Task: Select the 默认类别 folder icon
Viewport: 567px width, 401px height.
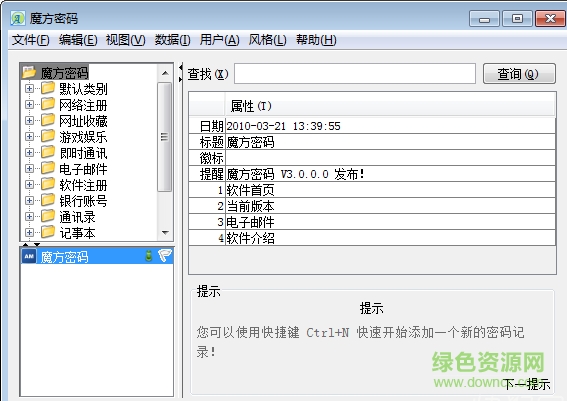Action: (x=48, y=88)
